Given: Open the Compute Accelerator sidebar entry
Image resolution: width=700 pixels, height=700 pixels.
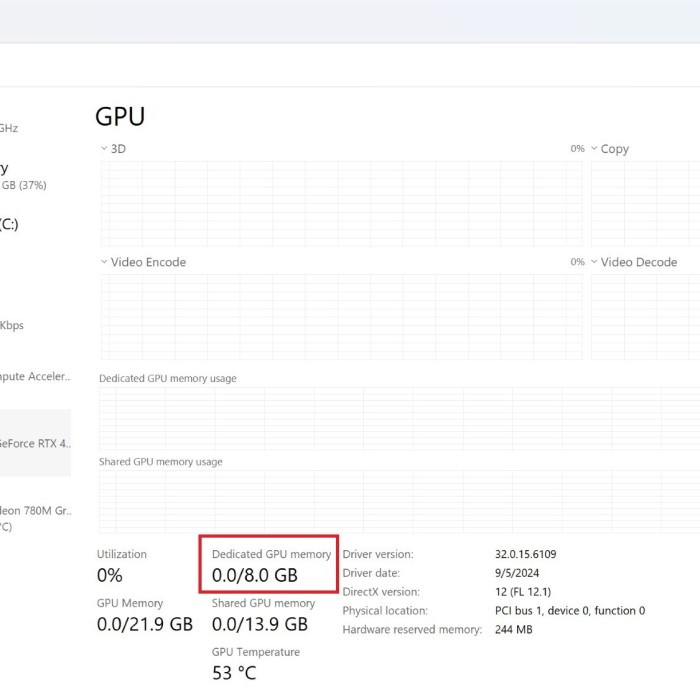Looking at the screenshot, I should coord(35,377).
